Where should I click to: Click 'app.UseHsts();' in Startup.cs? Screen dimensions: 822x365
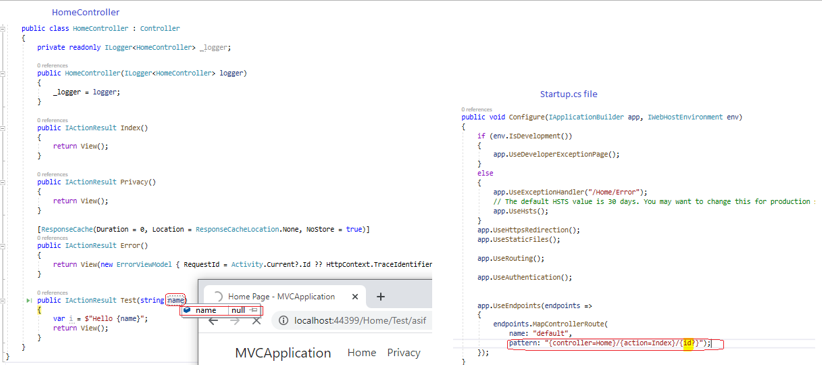tap(521, 211)
